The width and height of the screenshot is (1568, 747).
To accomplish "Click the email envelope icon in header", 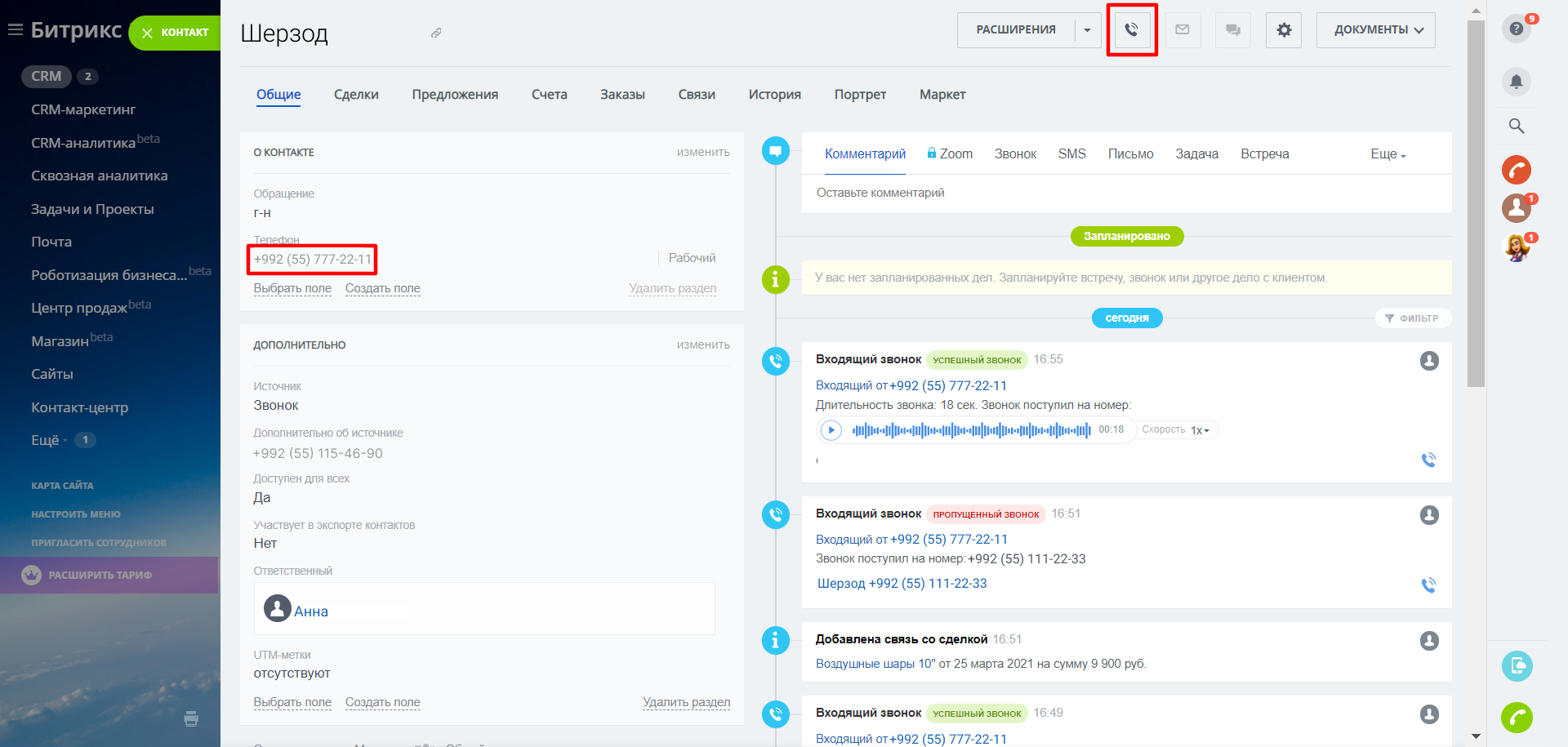I will tap(1182, 30).
